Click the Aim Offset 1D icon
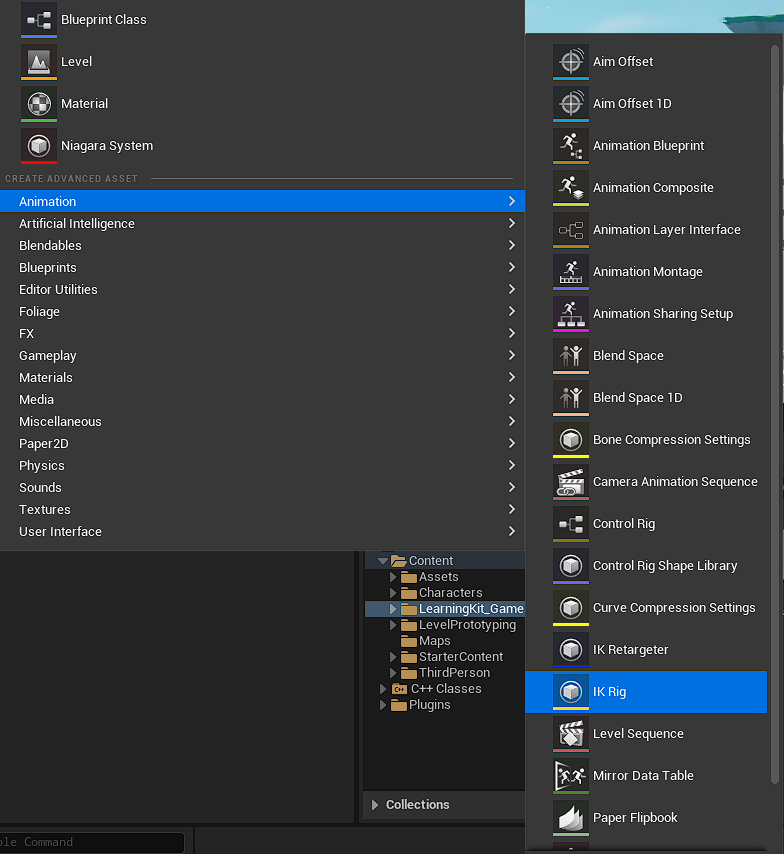This screenshot has height=854, width=784. (570, 103)
